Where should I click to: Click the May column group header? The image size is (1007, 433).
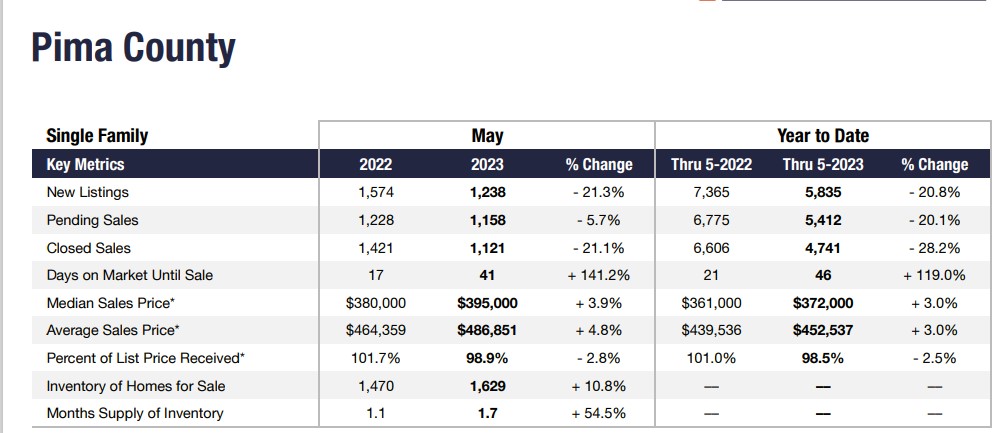pyautogui.click(x=487, y=136)
